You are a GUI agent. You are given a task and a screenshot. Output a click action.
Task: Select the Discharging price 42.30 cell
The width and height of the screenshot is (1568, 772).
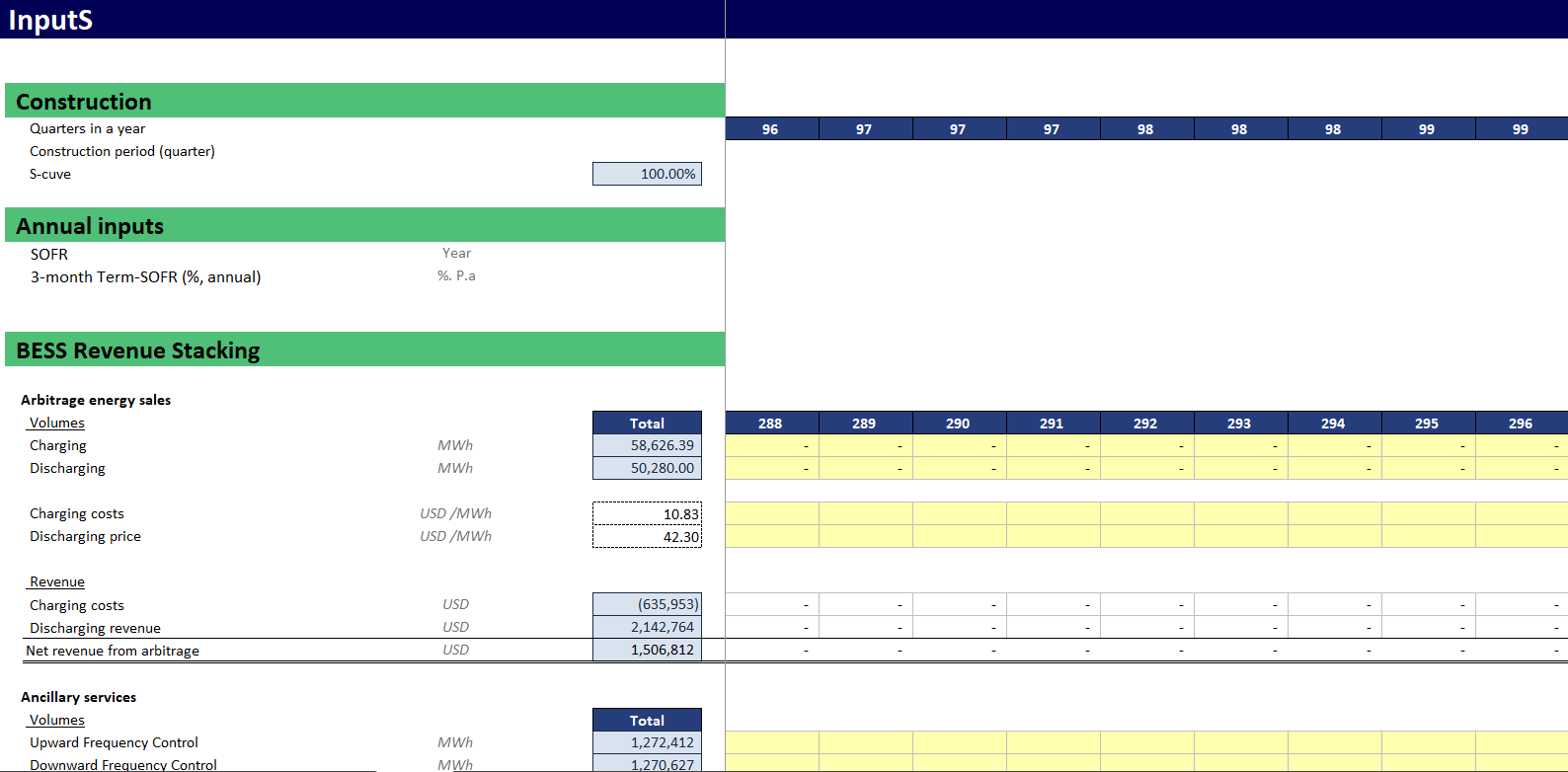647,536
